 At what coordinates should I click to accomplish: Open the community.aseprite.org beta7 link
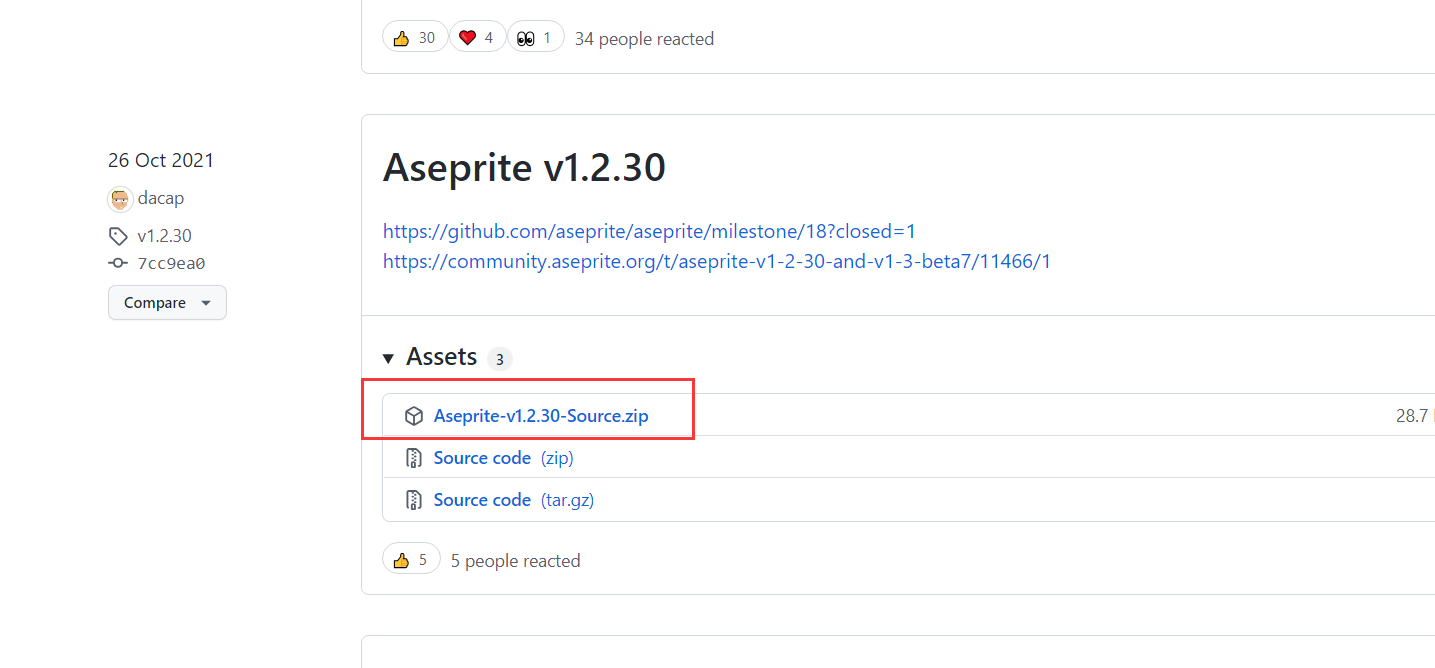click(x=716, y=261)
